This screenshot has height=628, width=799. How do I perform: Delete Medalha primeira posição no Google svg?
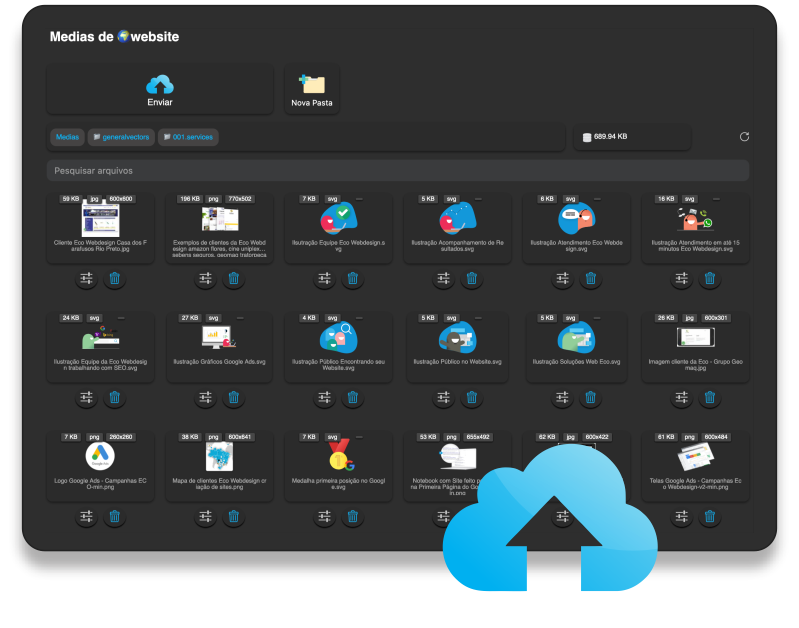(x=353, y=517)
